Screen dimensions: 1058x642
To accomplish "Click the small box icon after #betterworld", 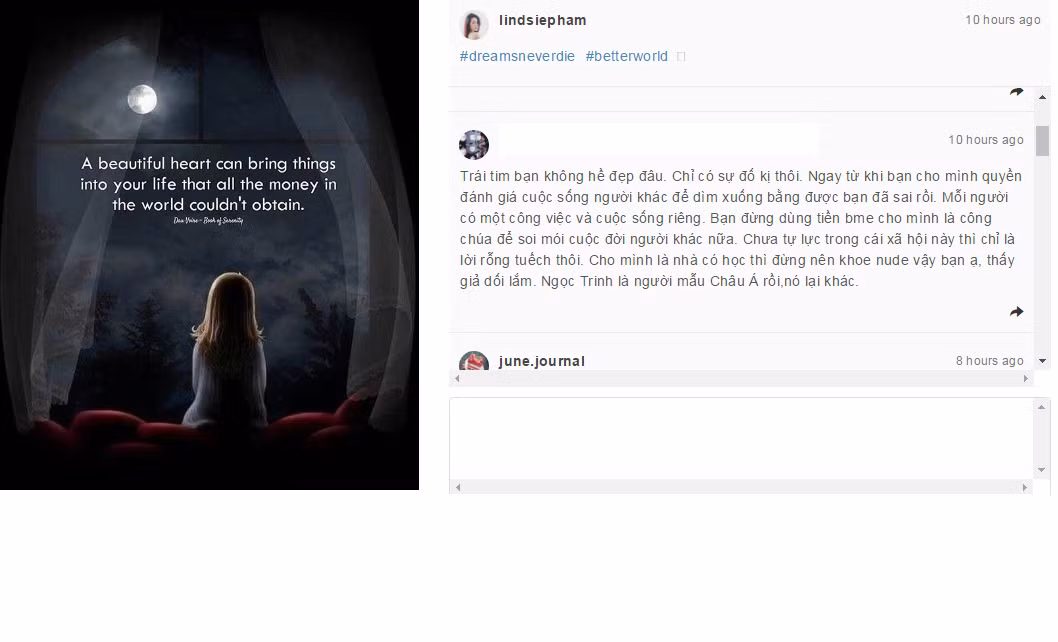I will [x=681, y=57].
